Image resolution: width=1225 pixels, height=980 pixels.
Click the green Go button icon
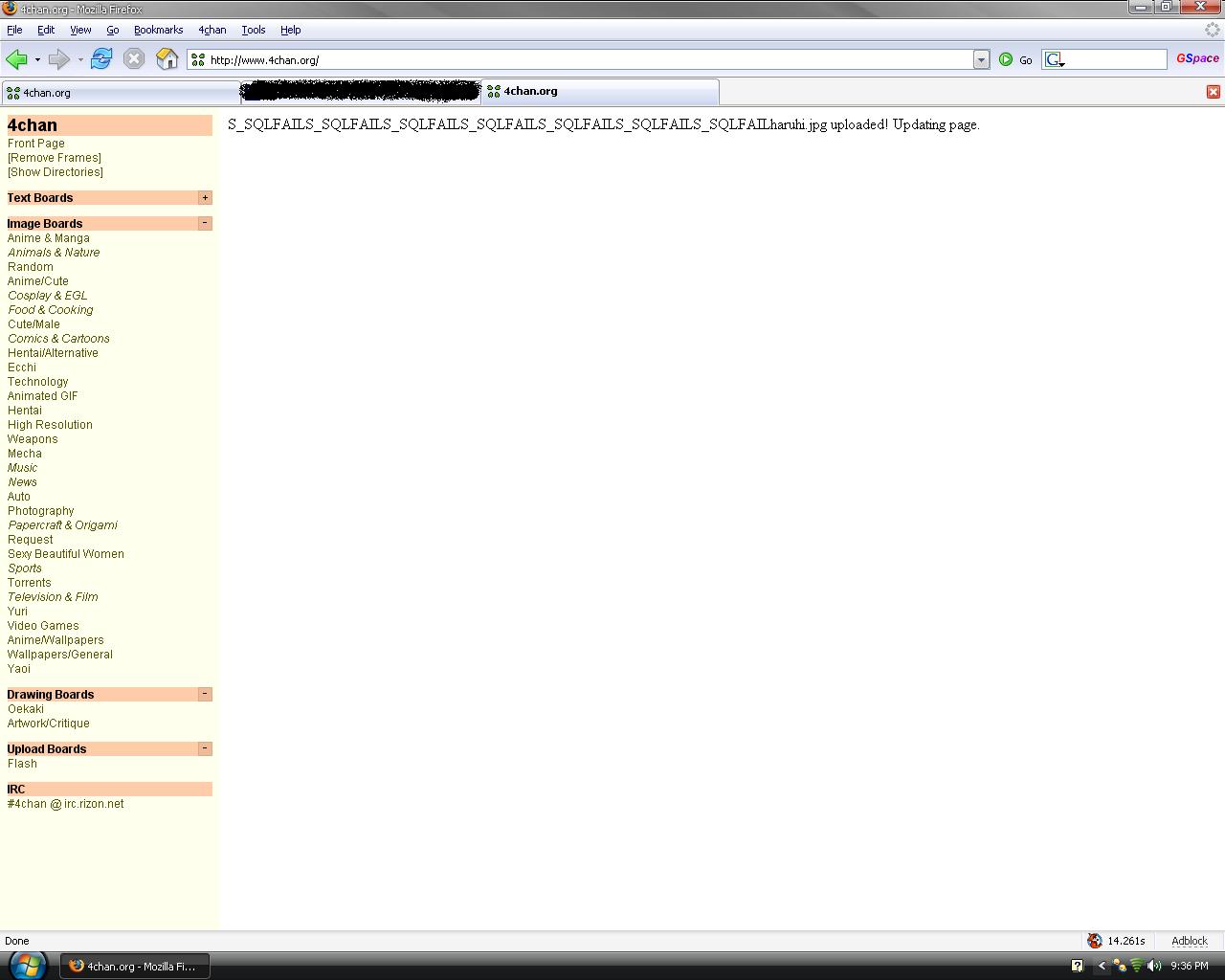[1006, 59]
